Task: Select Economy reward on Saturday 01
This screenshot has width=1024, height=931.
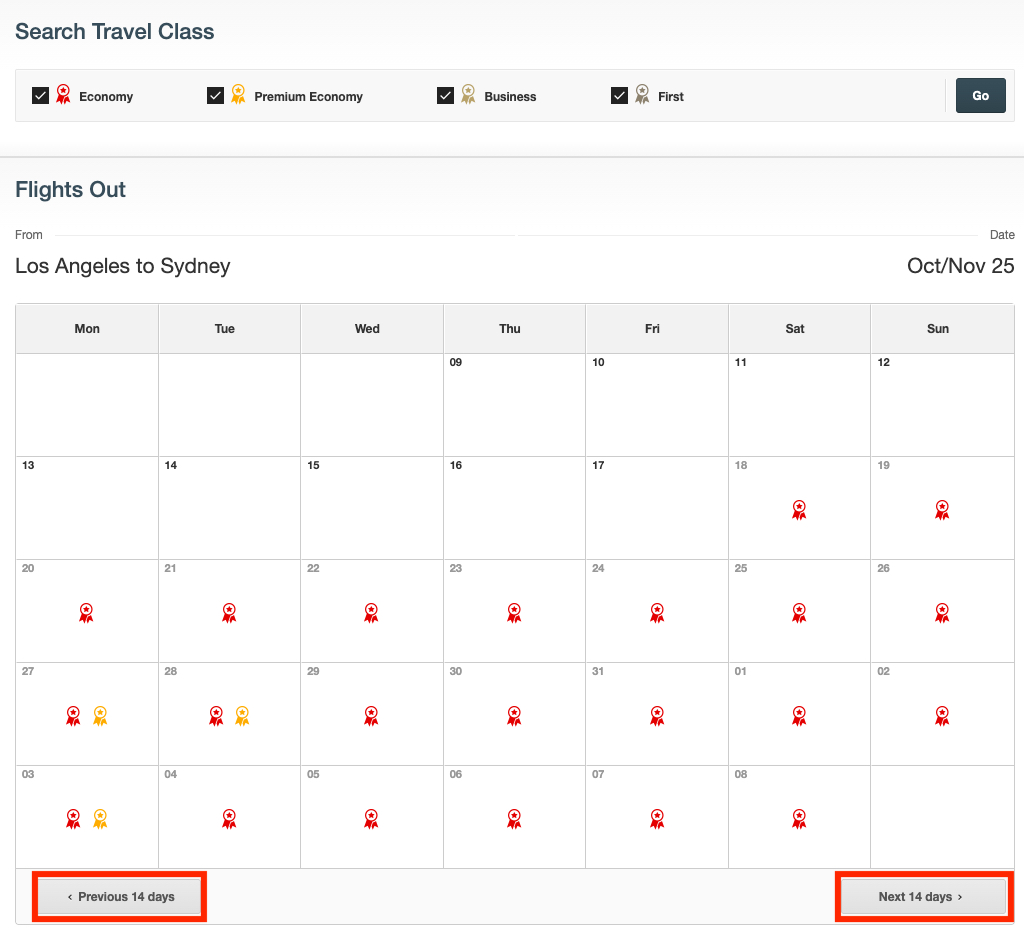Action: (799, 716)
